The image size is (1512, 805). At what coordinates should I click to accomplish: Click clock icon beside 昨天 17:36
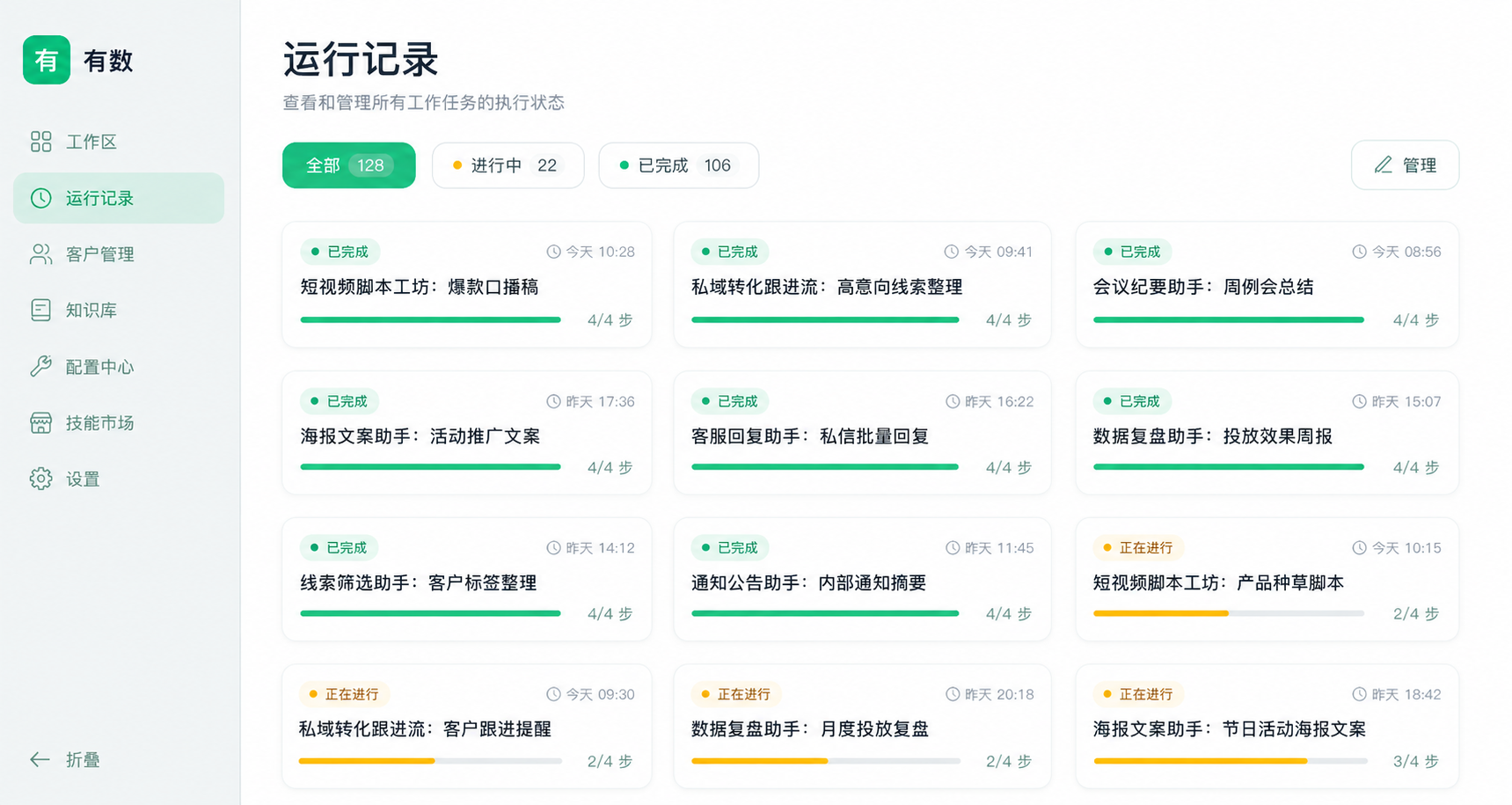pos(553,401)
